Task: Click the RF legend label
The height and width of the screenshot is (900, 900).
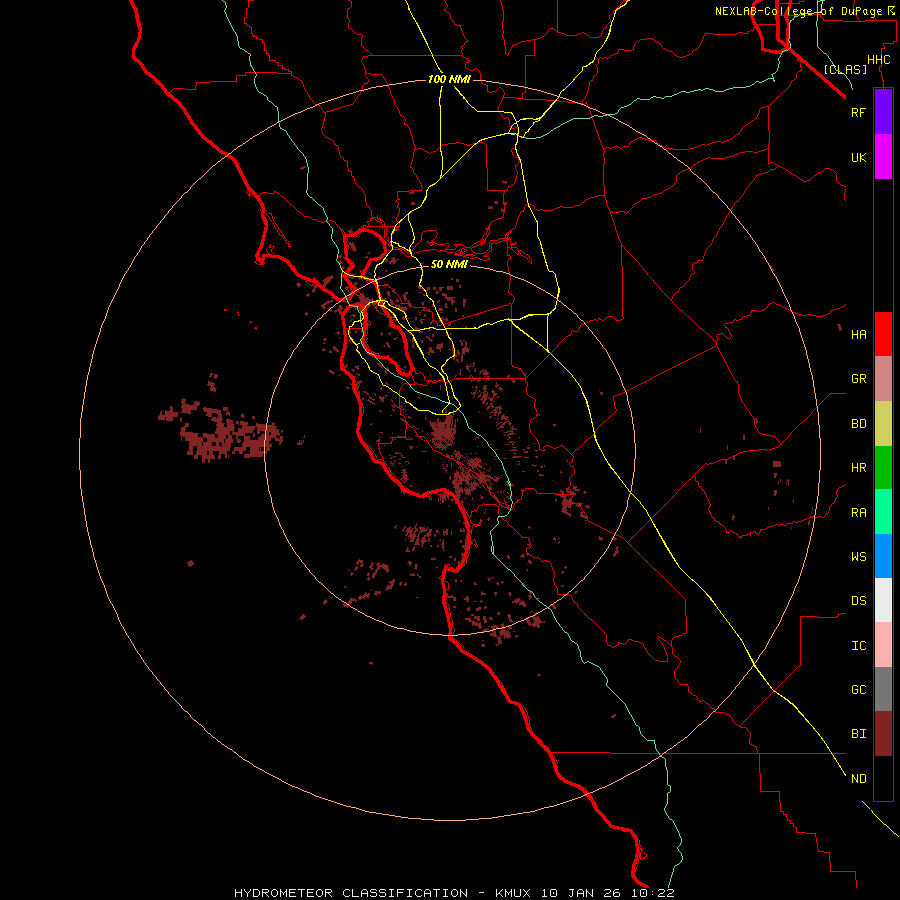Action: click(858, 112)
